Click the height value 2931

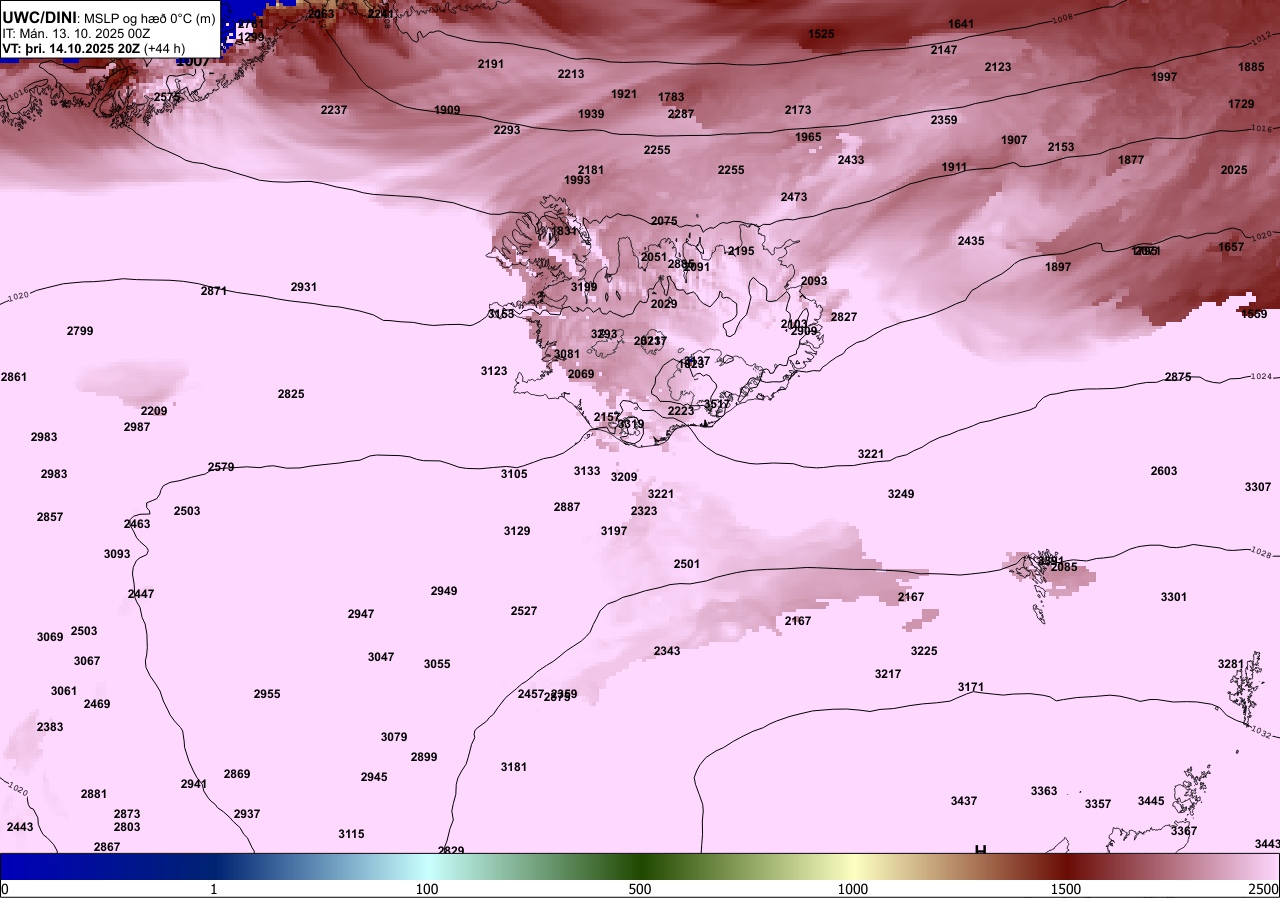[304, 287]
